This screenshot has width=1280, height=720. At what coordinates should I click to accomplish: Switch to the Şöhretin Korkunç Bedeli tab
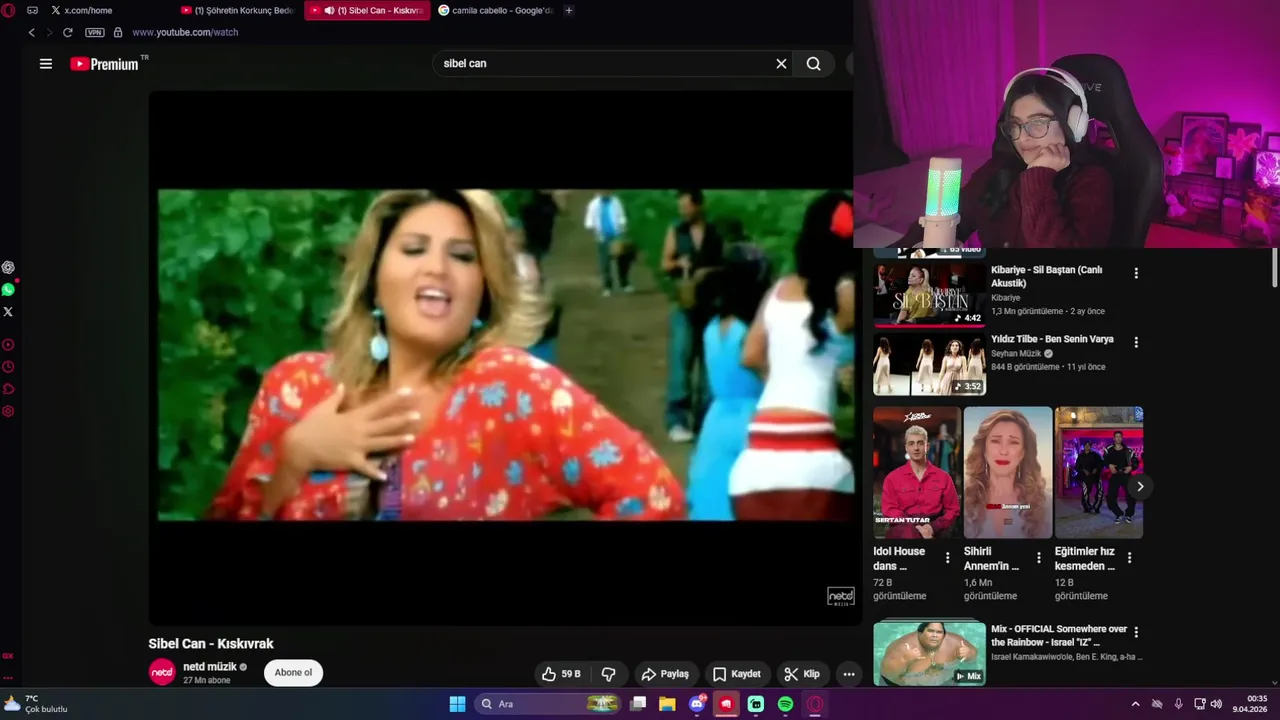(x=238, y=10)
